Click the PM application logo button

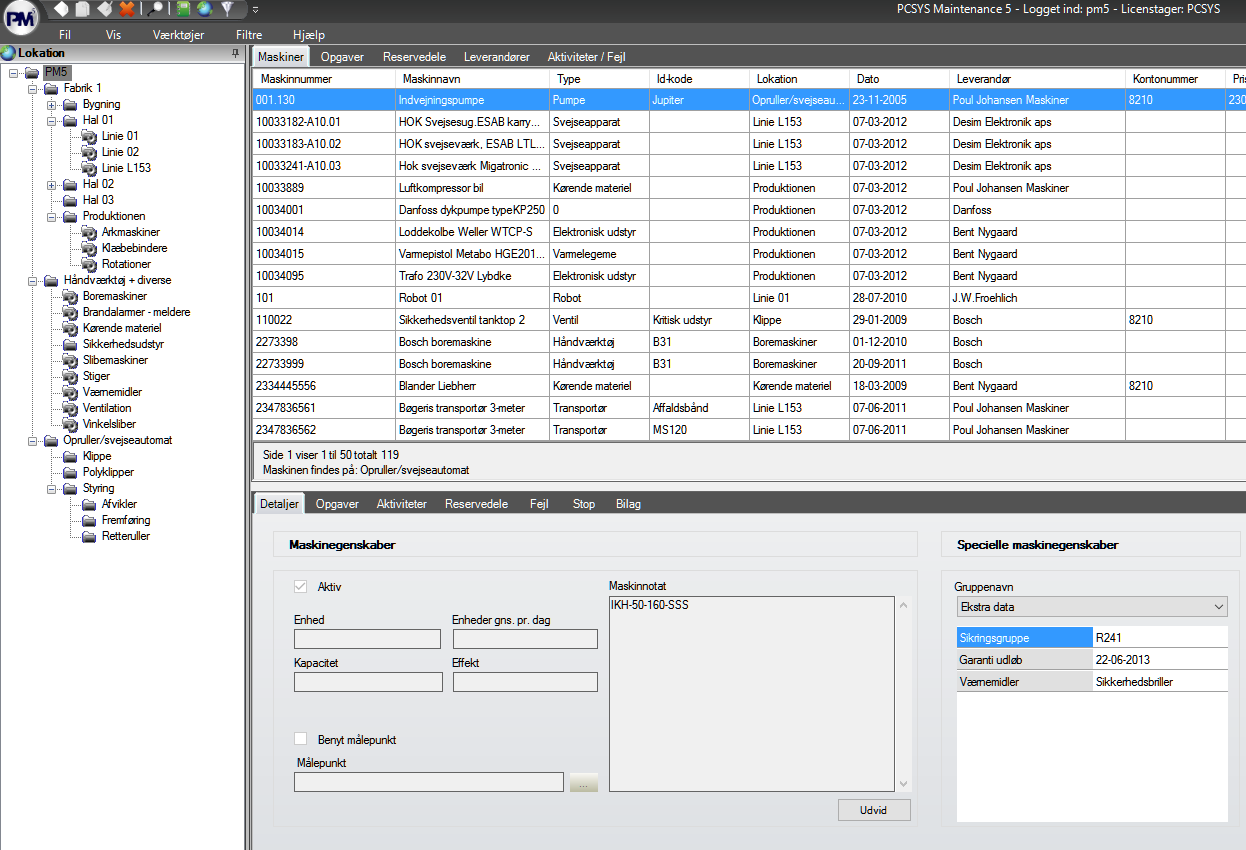coord(20,19)
